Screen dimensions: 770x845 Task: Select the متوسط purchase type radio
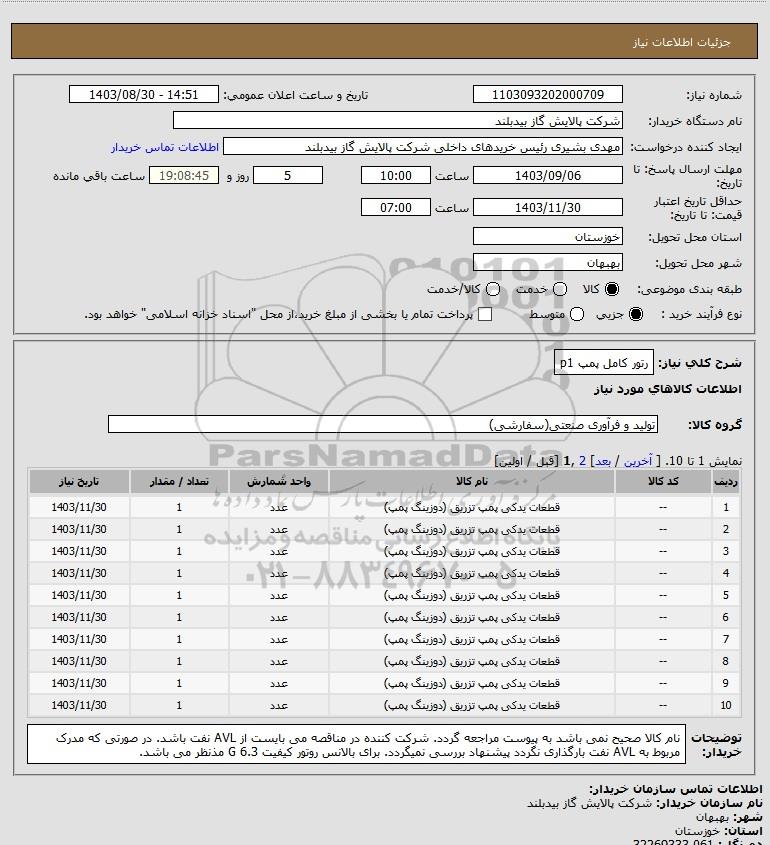(x=577, y=314)
